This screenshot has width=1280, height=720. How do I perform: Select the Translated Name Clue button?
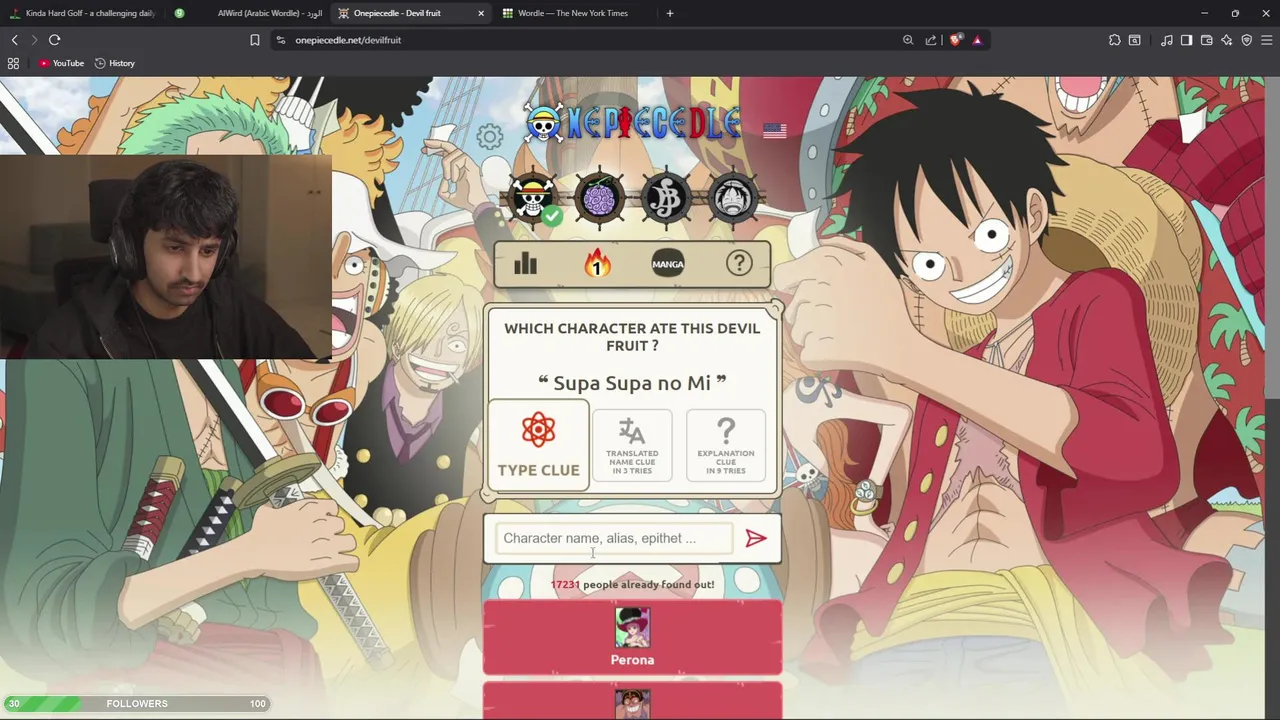click(632, 445)
